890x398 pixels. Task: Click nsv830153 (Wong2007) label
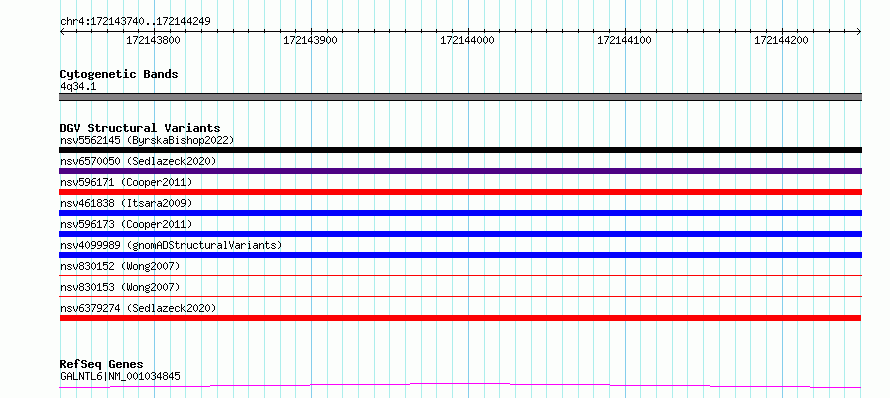pos(120,287)
